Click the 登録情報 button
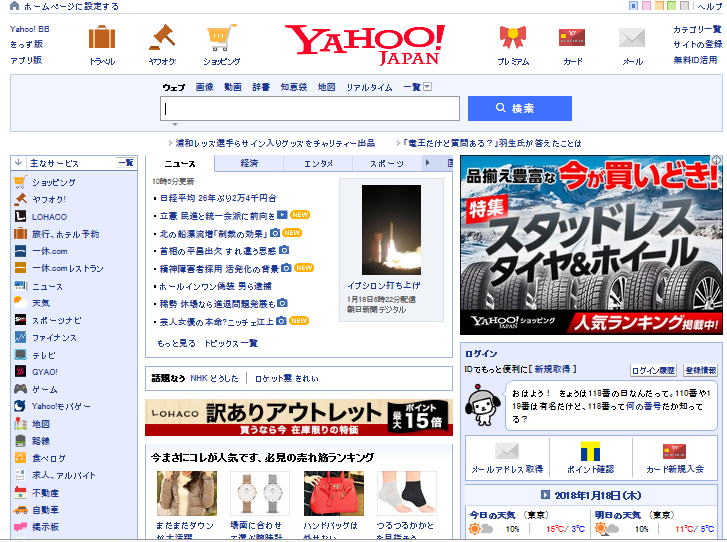 (701, 370)
